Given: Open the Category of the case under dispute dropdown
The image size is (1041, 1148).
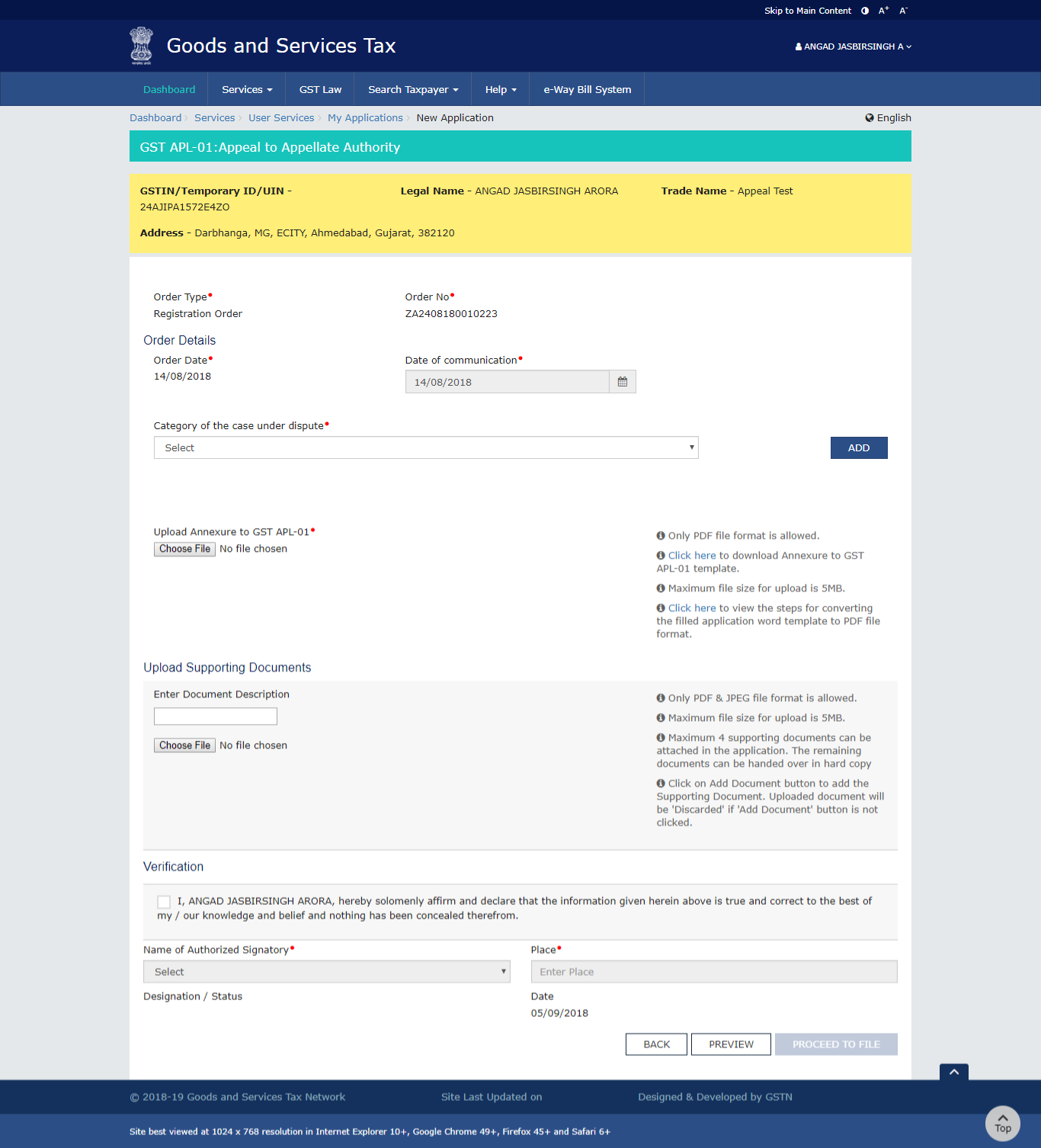Looking at the screenshot, I should click(426, 447).
